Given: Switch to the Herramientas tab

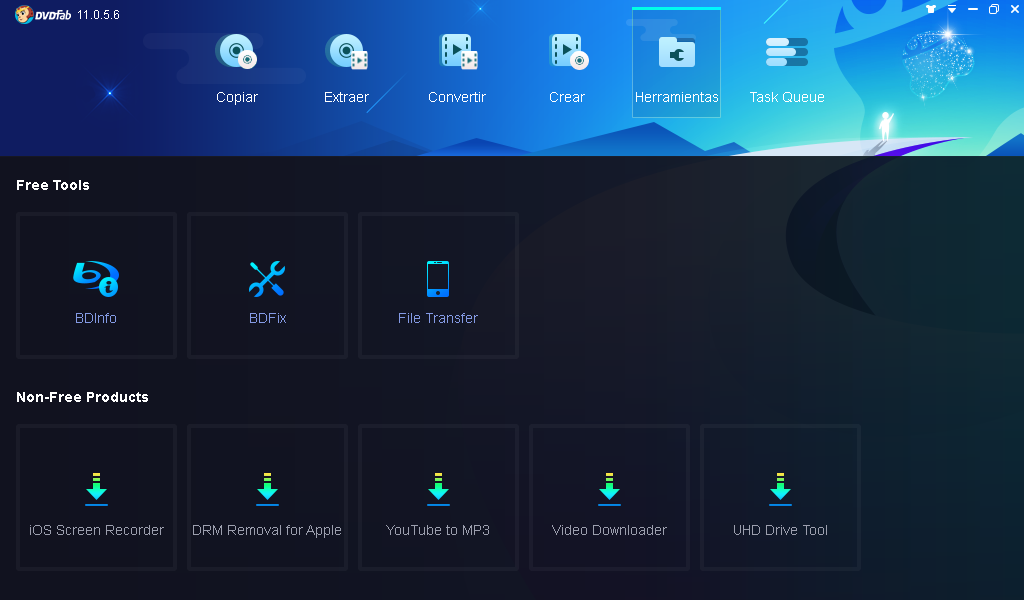Looking at the screenshot, I should [x=676, y=62].
